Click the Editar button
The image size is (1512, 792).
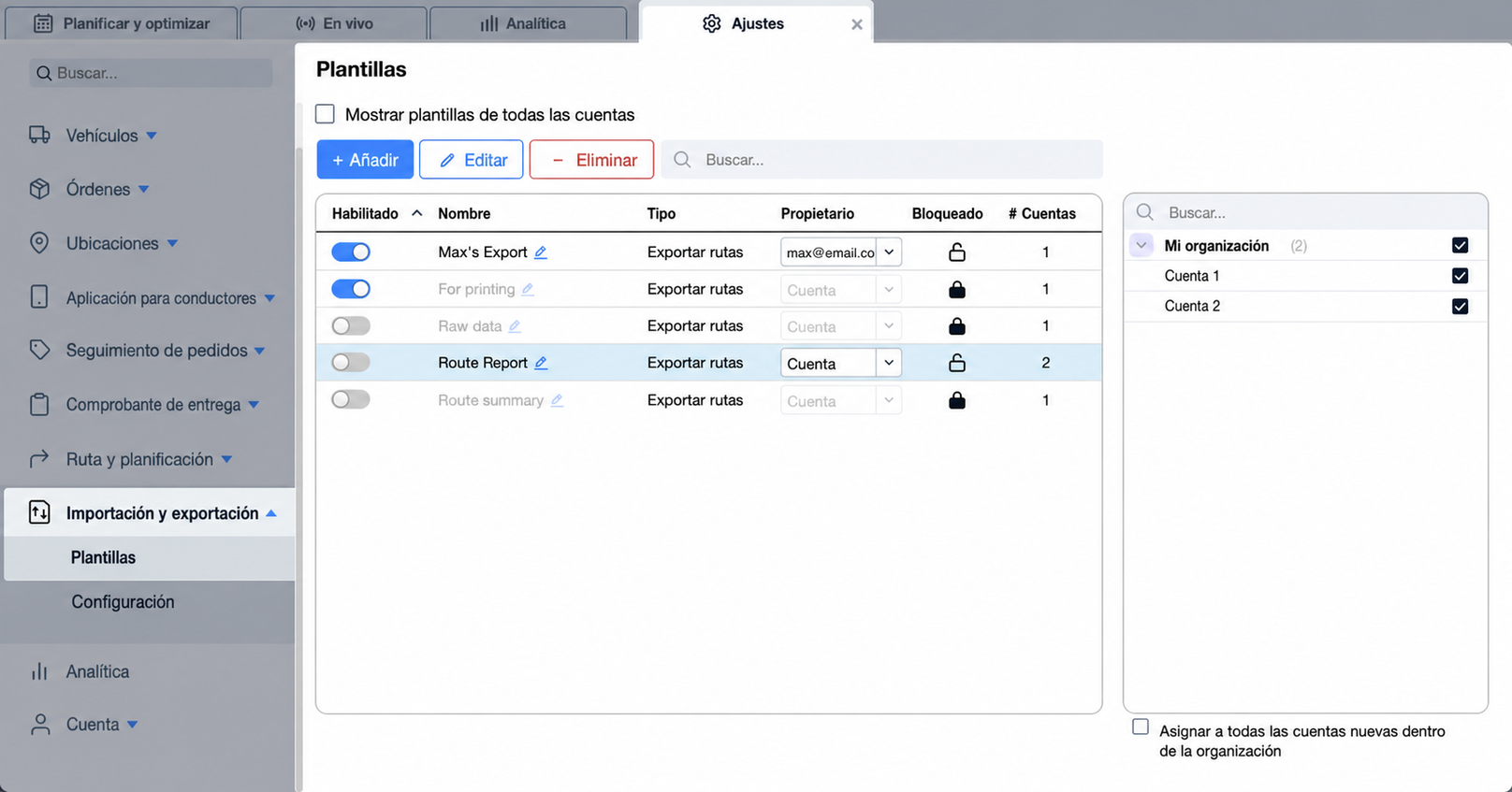(x=471, y=160)
